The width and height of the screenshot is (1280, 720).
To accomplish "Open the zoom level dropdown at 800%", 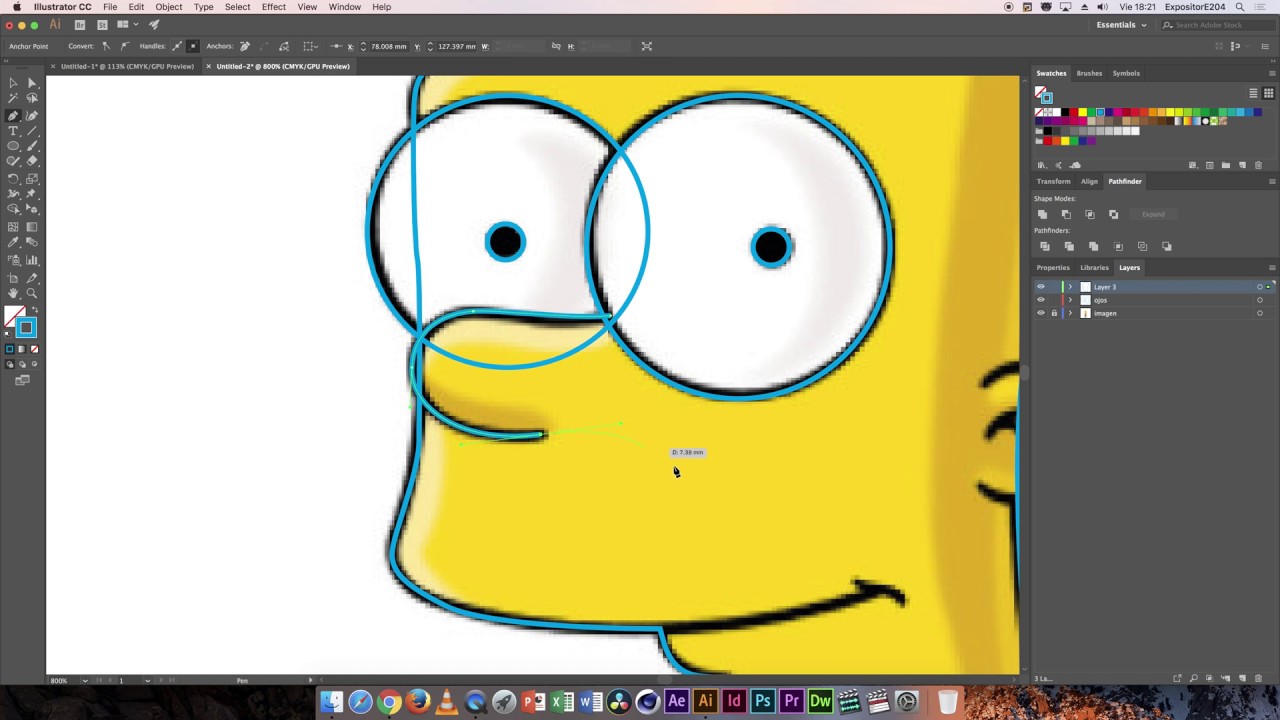I will coord(84,680).
